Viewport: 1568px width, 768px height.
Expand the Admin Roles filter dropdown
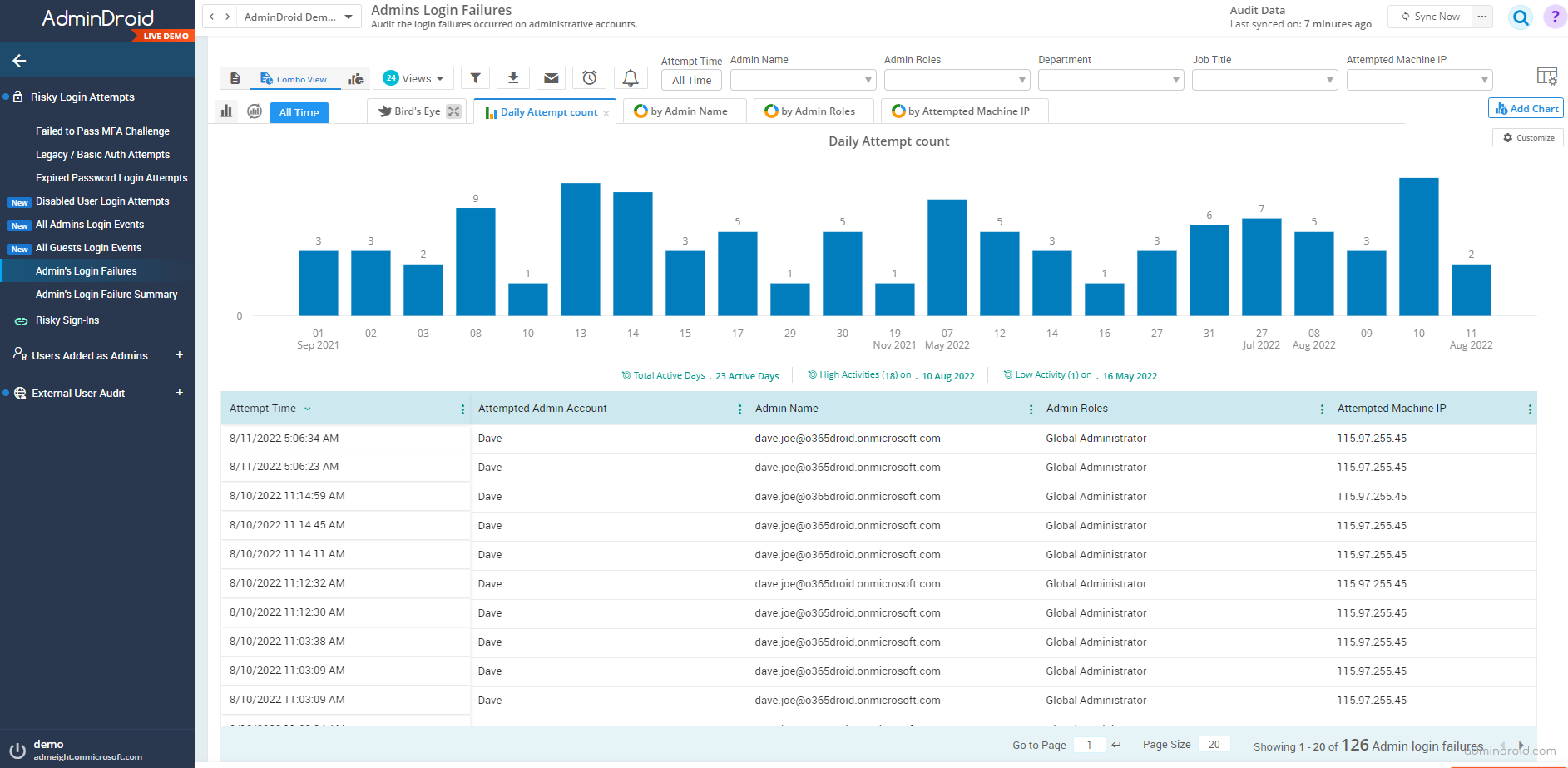point(957,80)
